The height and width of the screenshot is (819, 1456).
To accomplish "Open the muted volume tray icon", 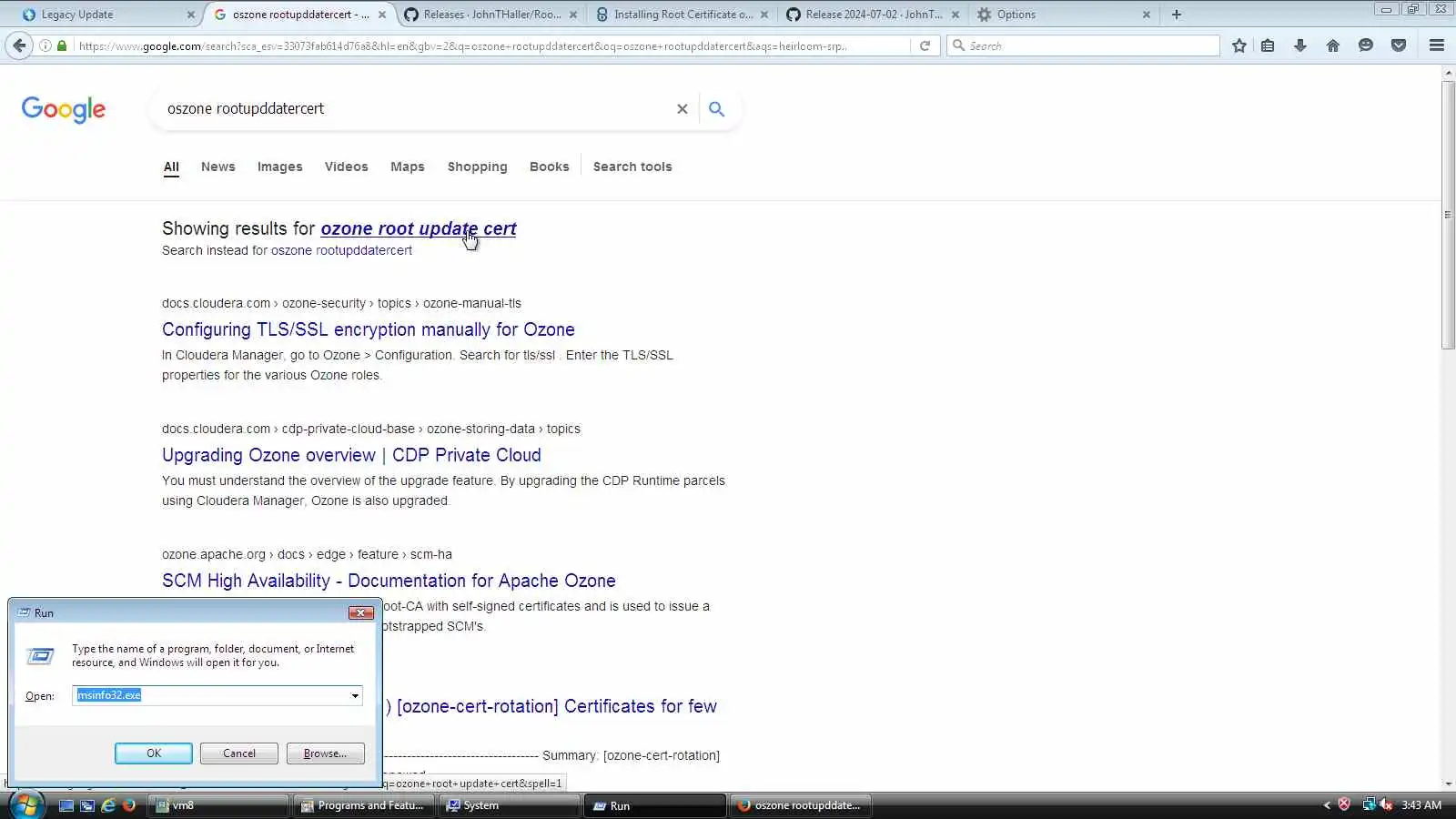I will pos(1386,804).
